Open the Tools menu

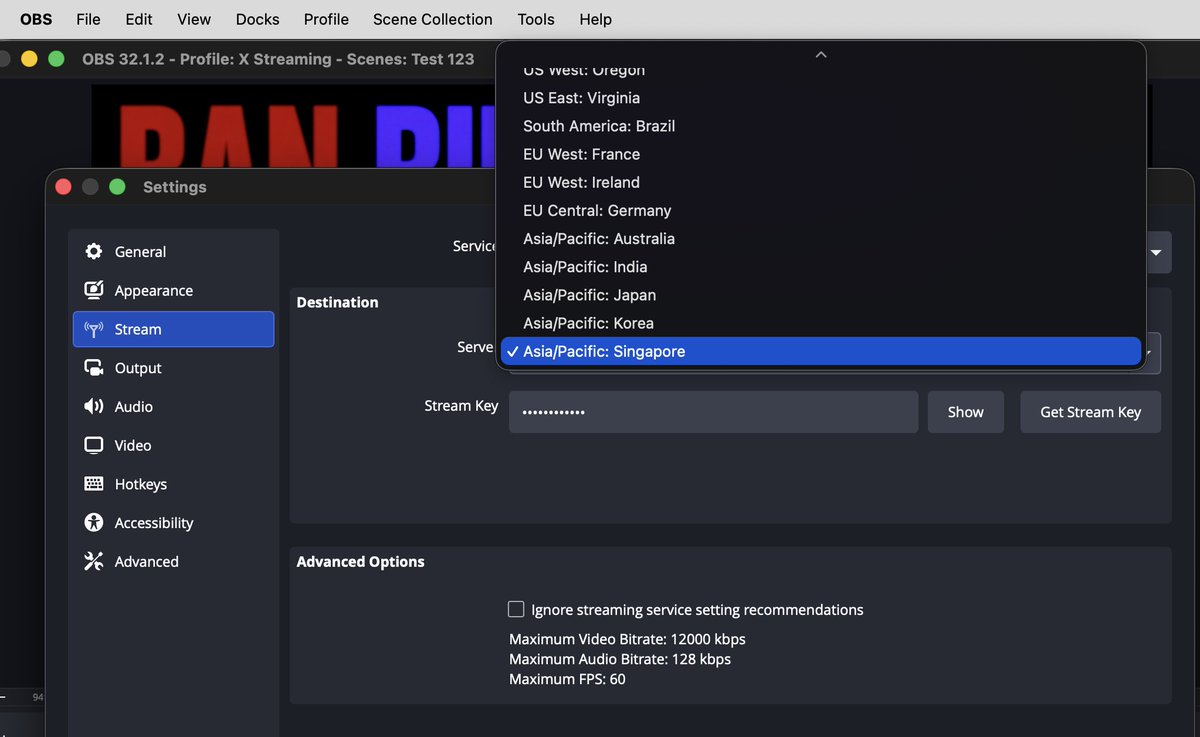click(x=536, y=19)
